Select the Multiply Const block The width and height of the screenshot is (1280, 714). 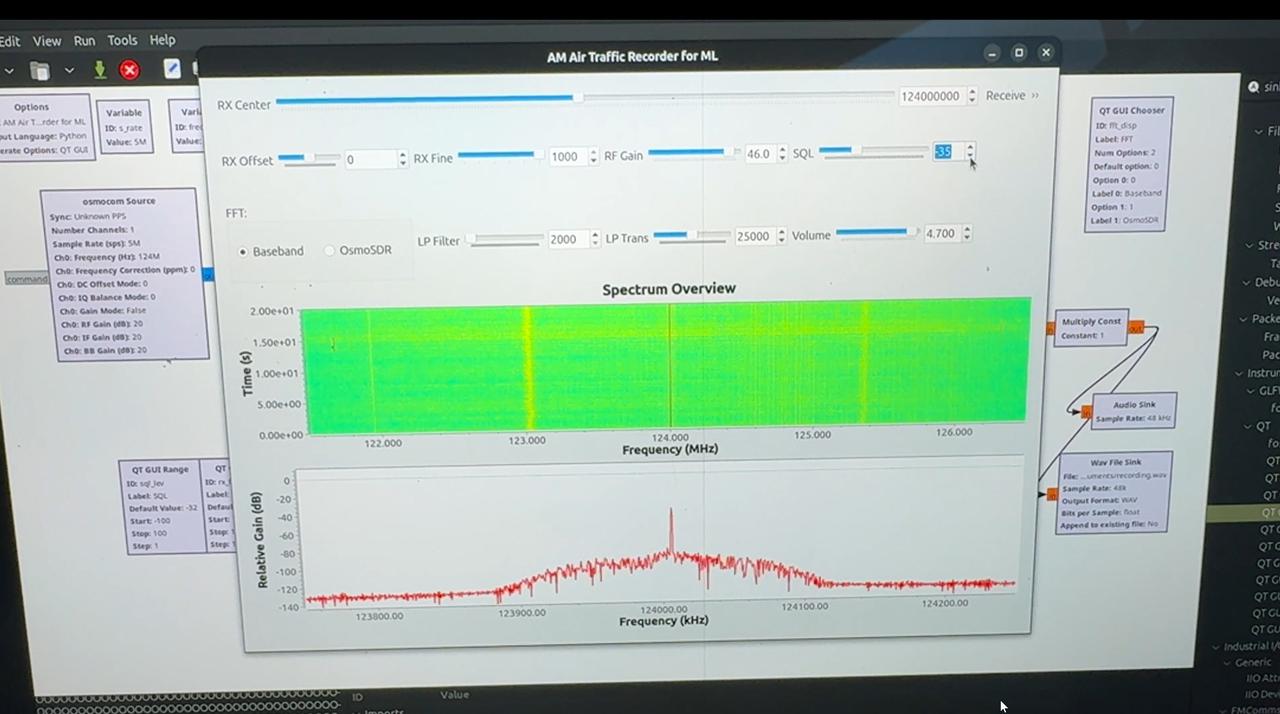(x=1091, y=328)
